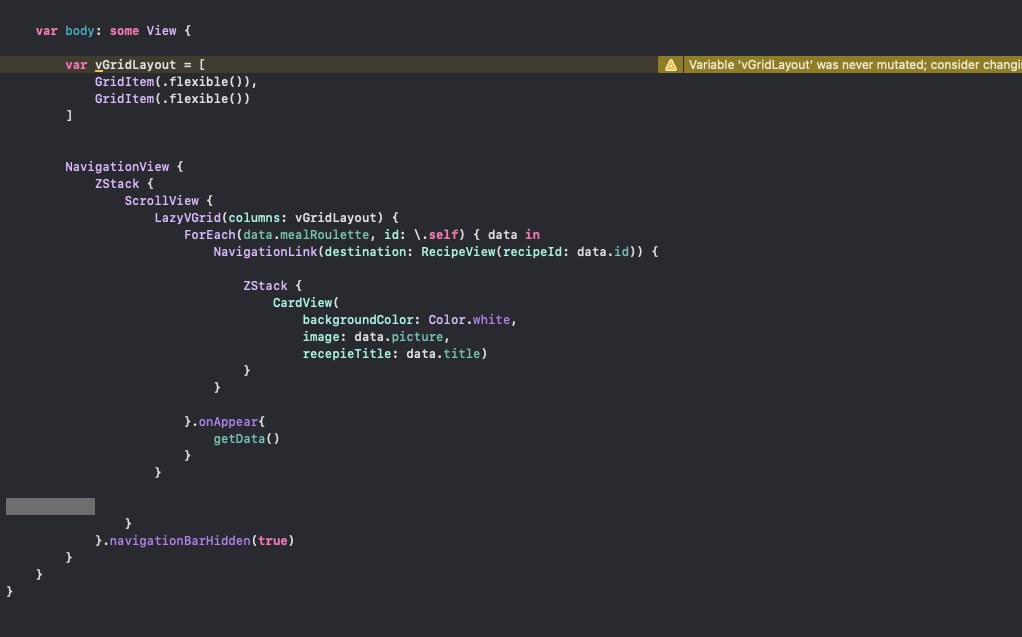Viewport: 1022px width, 637px height.
Task: Click the NavigationView keyword
Action: [117, 167]
